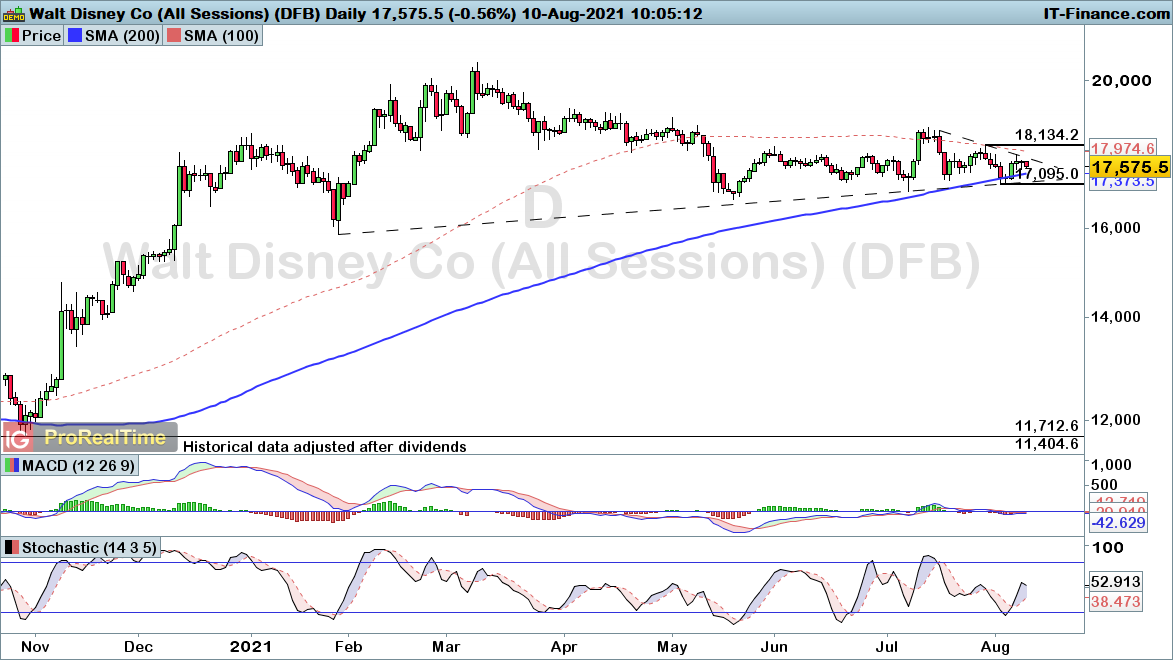Screen dimensions: 1173x660
Task: Click the 14,000 price axis label
Action: [1116, 317]
